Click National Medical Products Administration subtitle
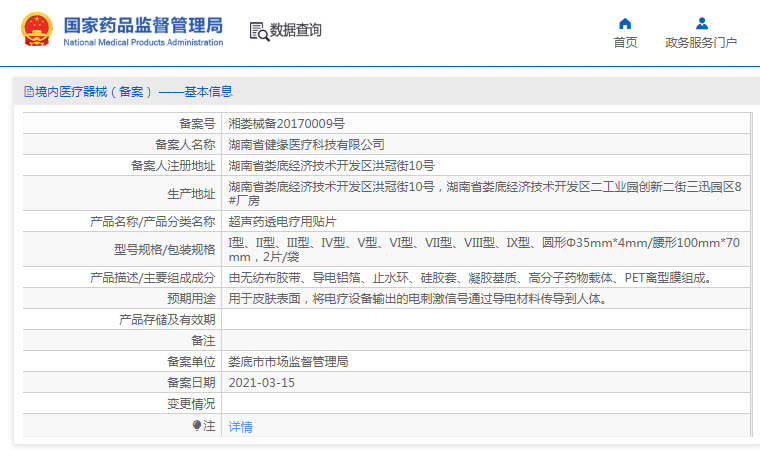Screen dimensions: 760x450 pyautogui.click(x=143, y=43)
